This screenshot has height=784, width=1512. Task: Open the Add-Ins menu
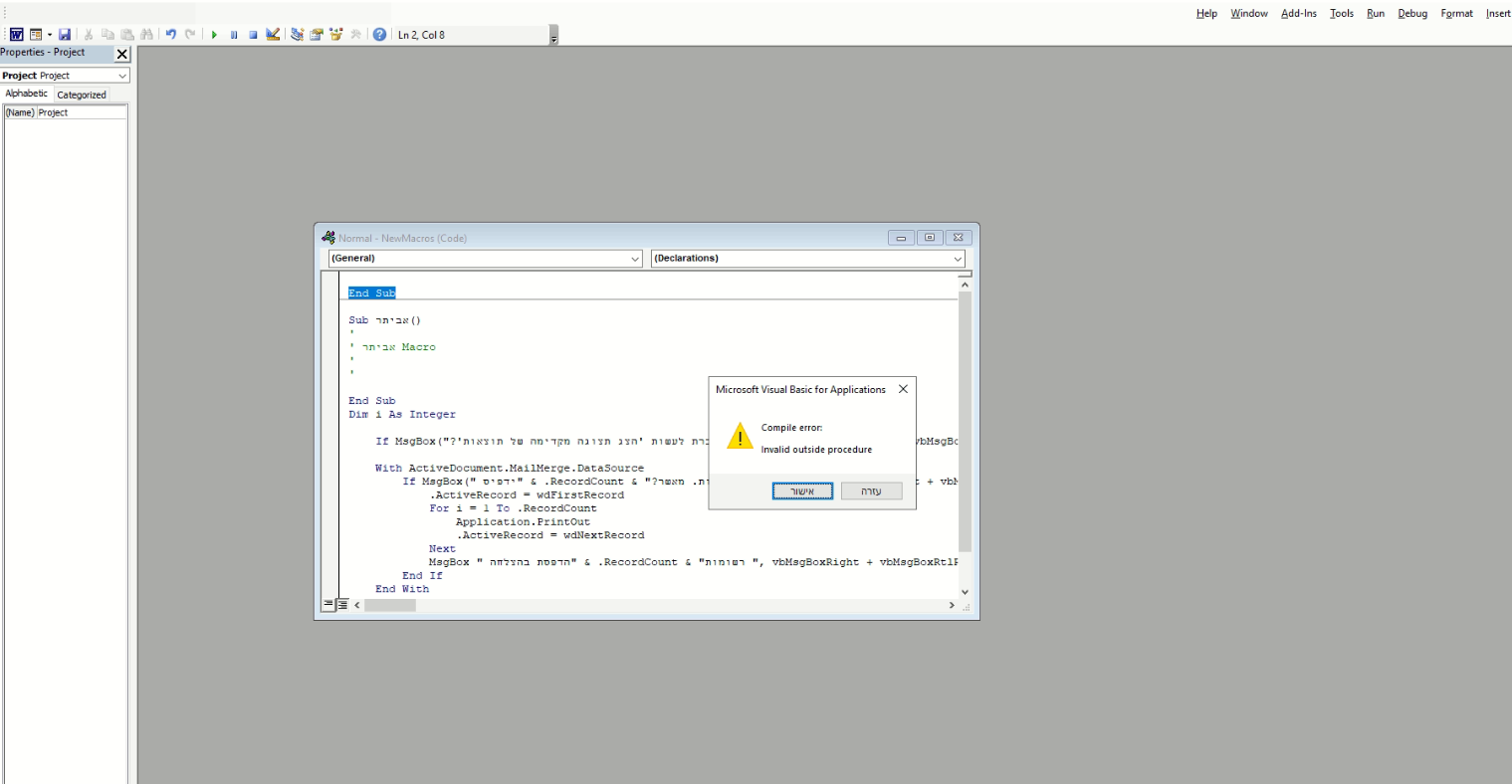click(x=1298, y=13)
